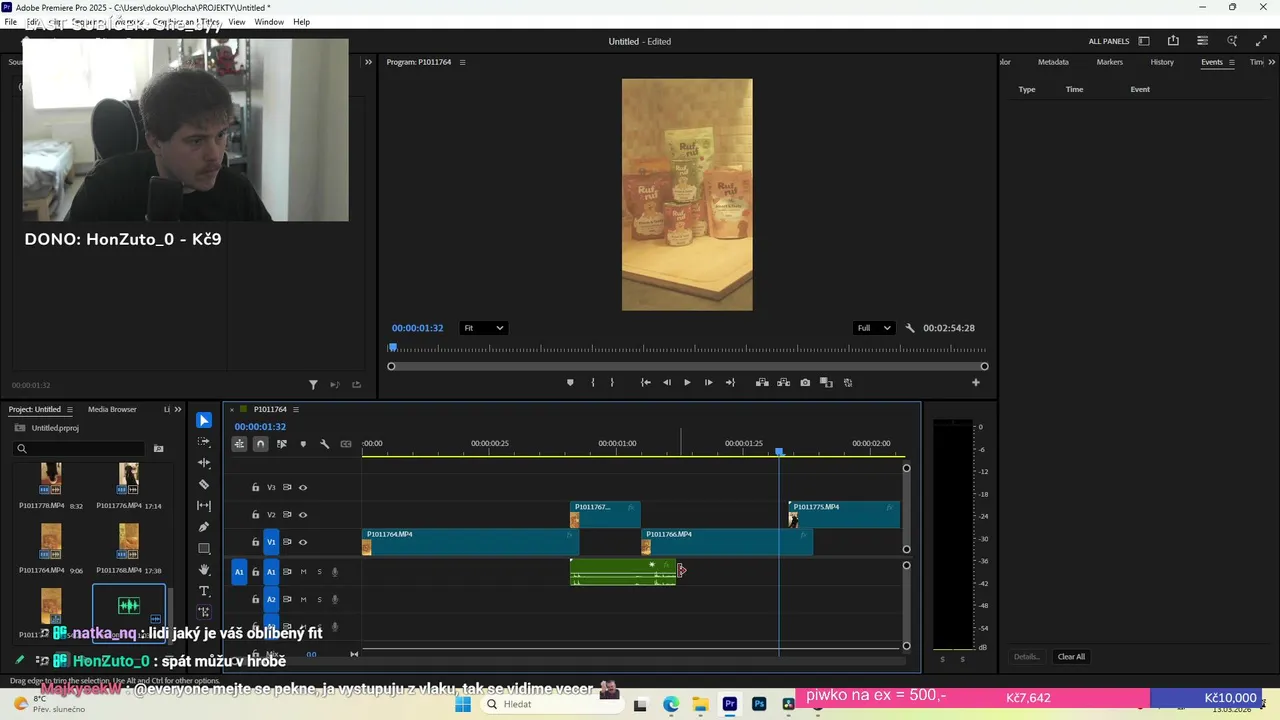Toggle lock on track V2

click(255, 515)
